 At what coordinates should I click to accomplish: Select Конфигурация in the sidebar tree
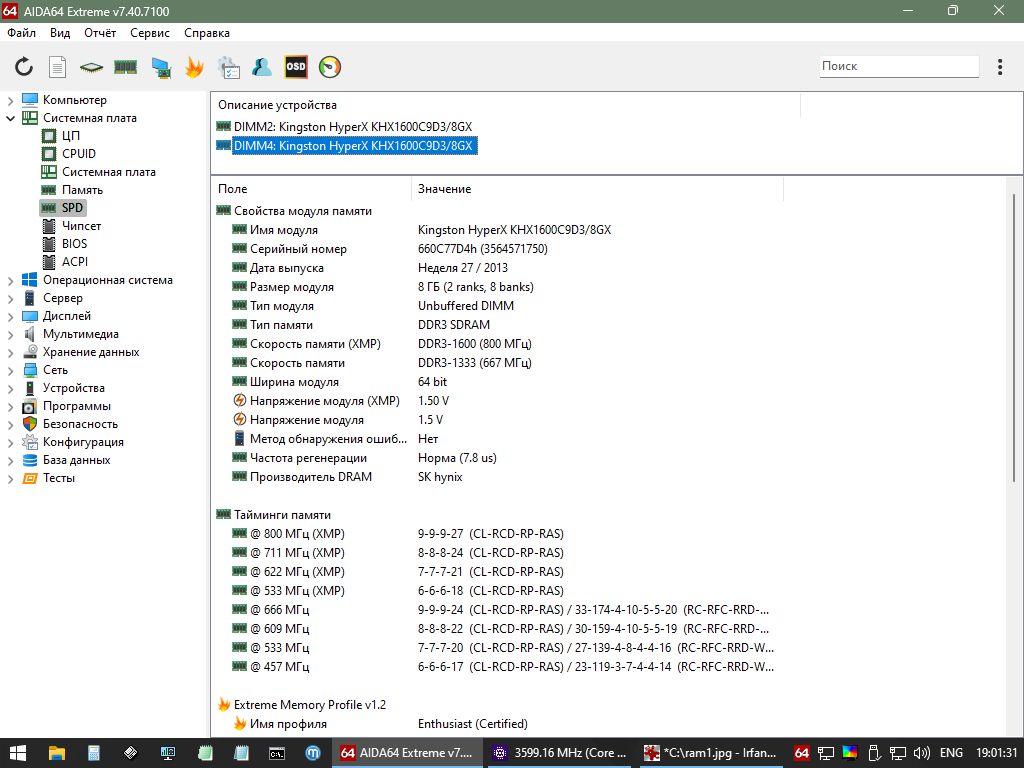(x=83, y=442)
